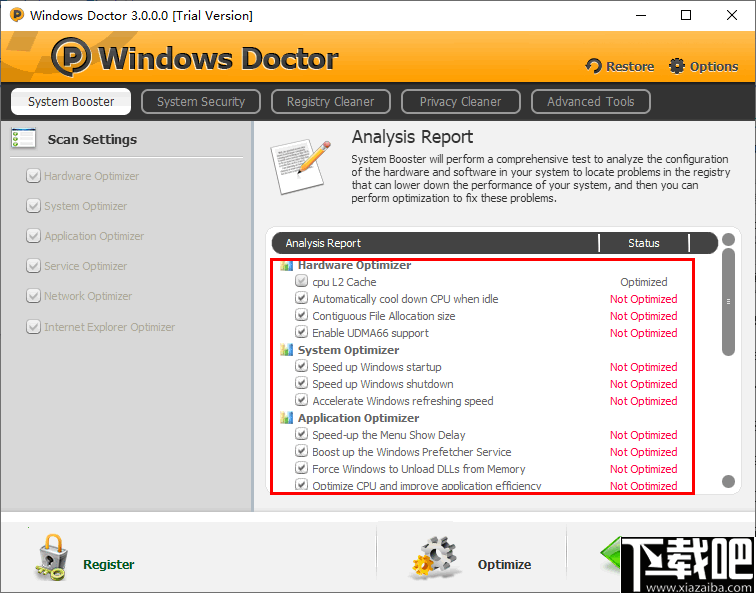756x593 pixels.
Task: Click Not Optimized for Boost up Prefetcher Service
Action: tap(644, 452)
